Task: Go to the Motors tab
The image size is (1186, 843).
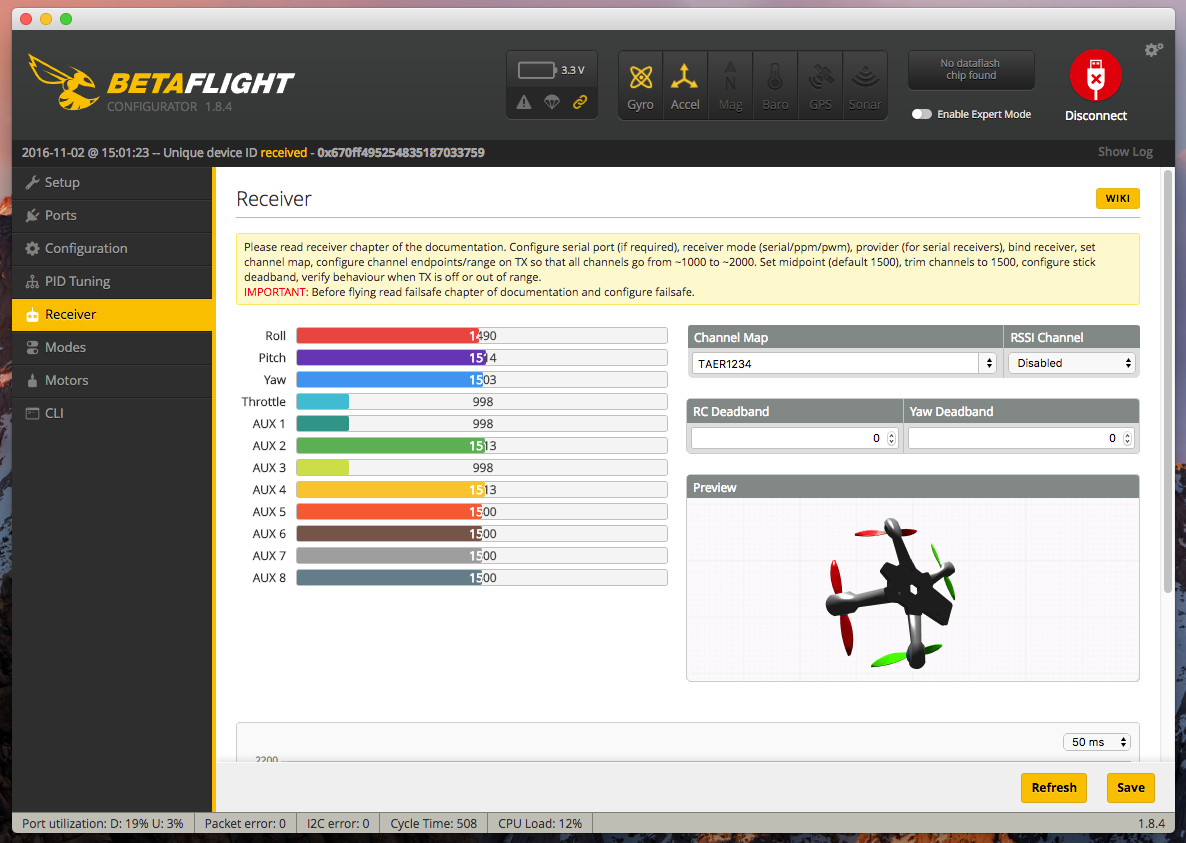Action: 112,380
